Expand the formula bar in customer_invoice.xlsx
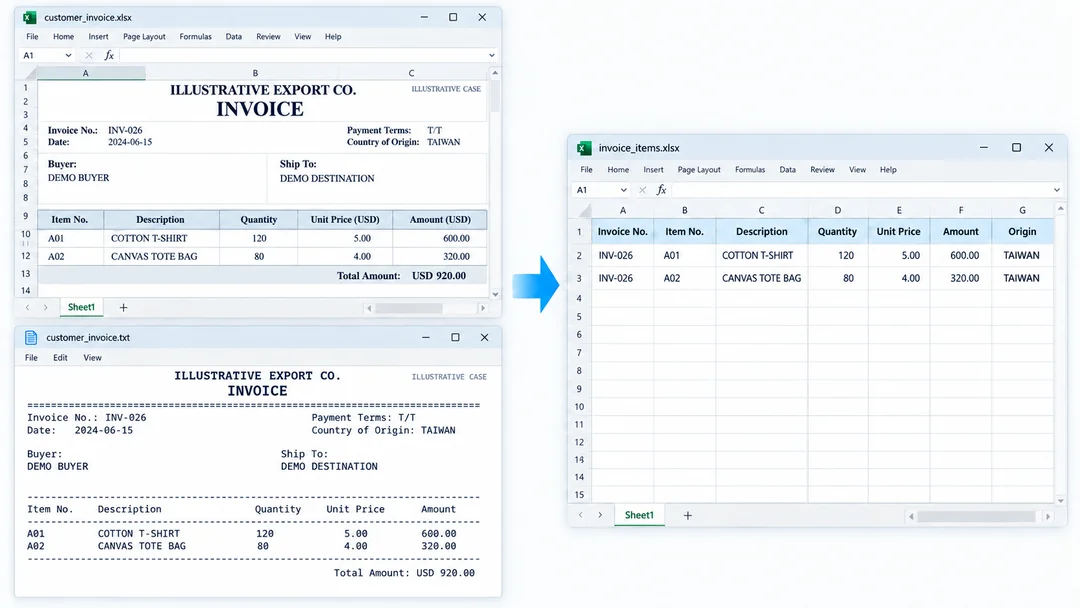 coord(492,55)
